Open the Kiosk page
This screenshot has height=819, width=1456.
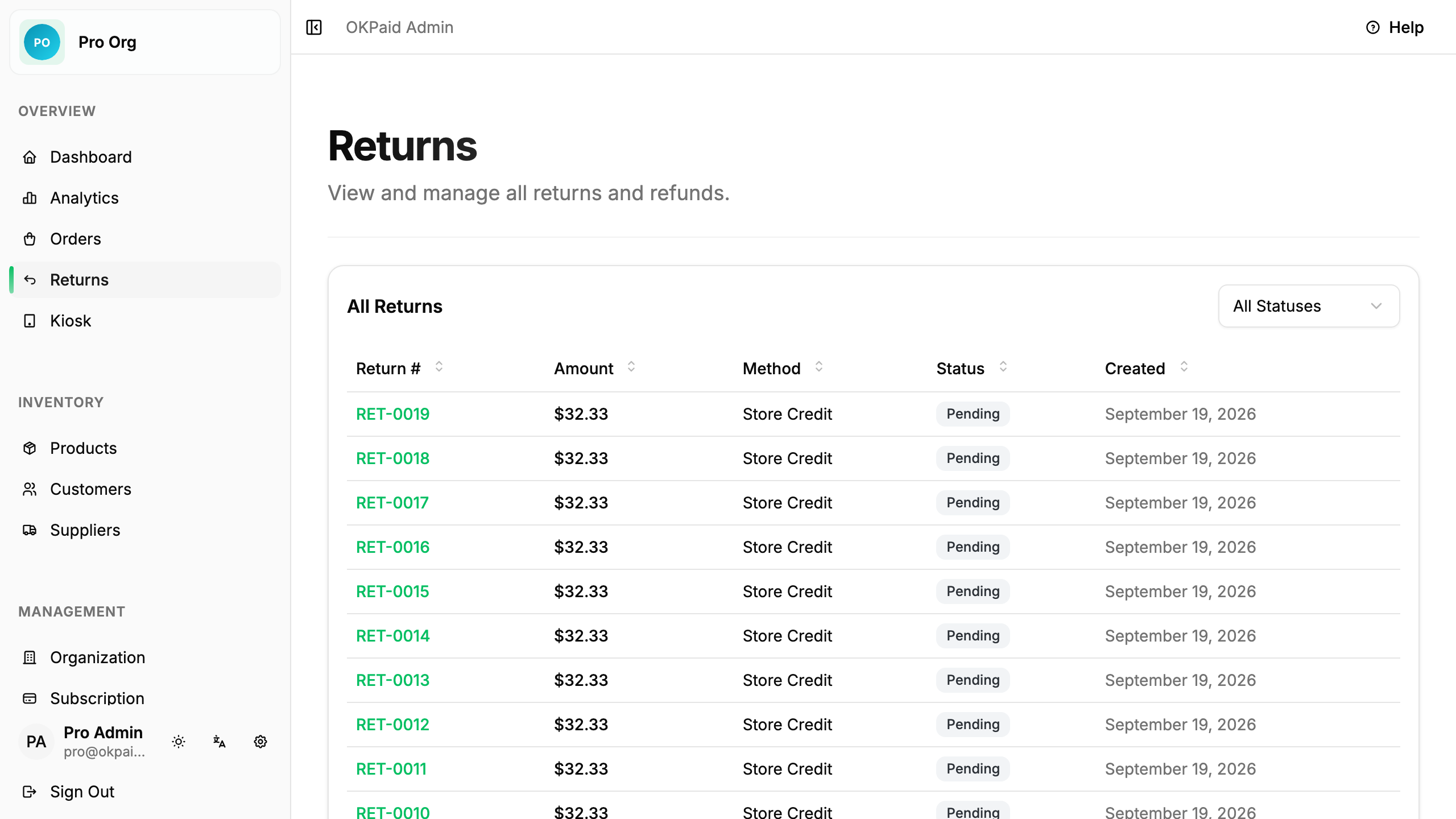click(145, 321)
